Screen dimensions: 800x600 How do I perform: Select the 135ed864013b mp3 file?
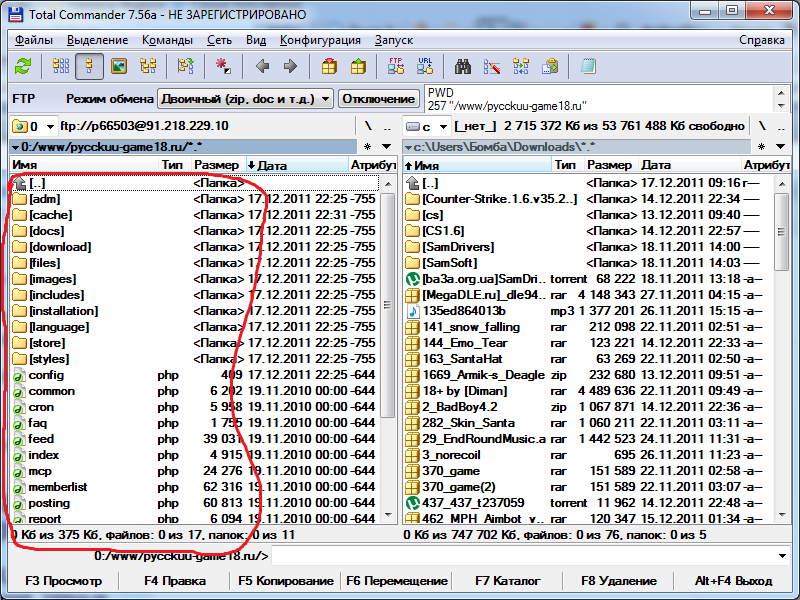tap(588, 311)
